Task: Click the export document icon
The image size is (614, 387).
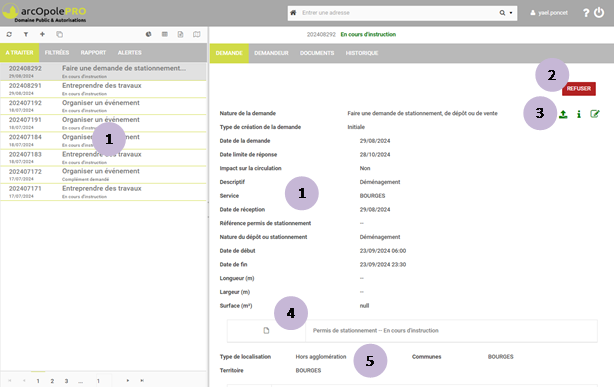Action: [181, 34]
